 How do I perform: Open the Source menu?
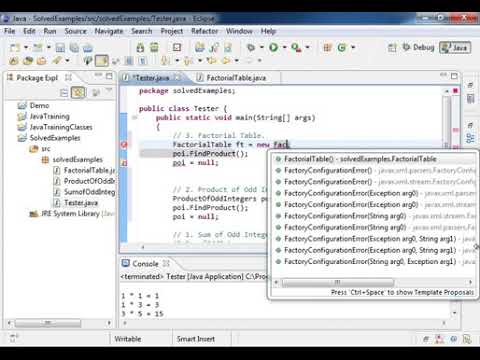[75, 31]
